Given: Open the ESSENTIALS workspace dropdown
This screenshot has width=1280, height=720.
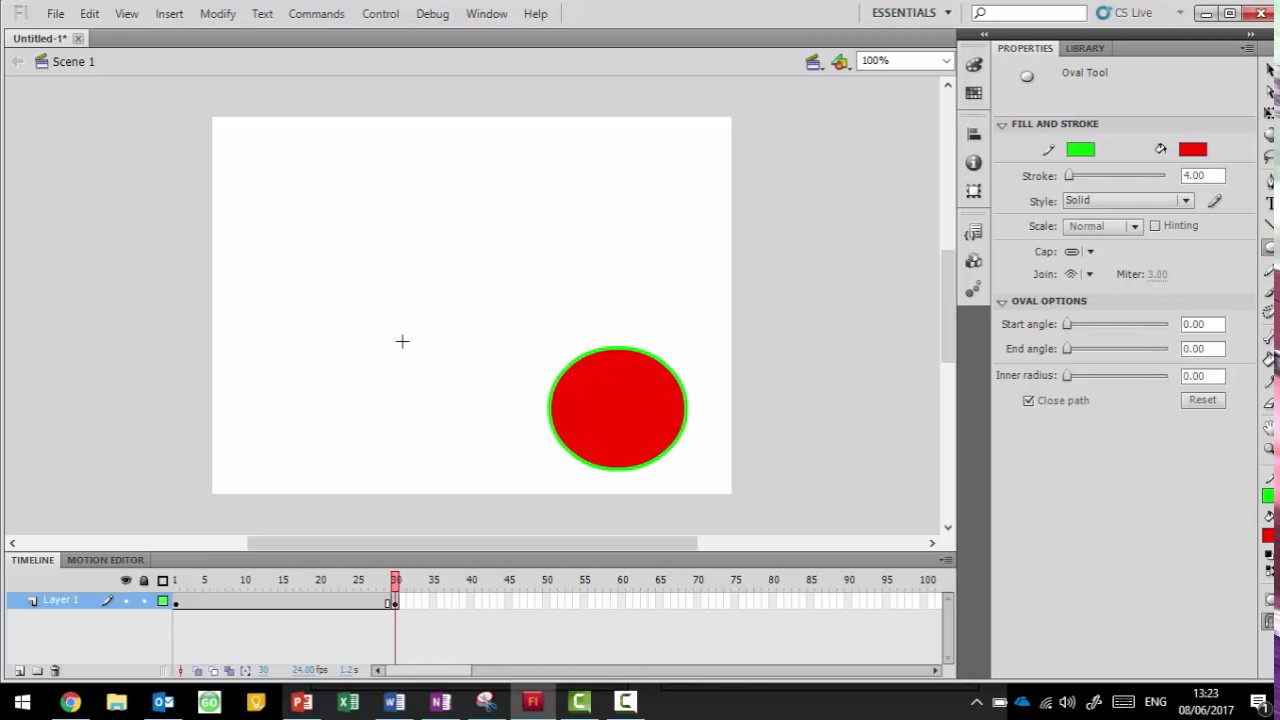Looking at the screenshot, I should 912,13.
